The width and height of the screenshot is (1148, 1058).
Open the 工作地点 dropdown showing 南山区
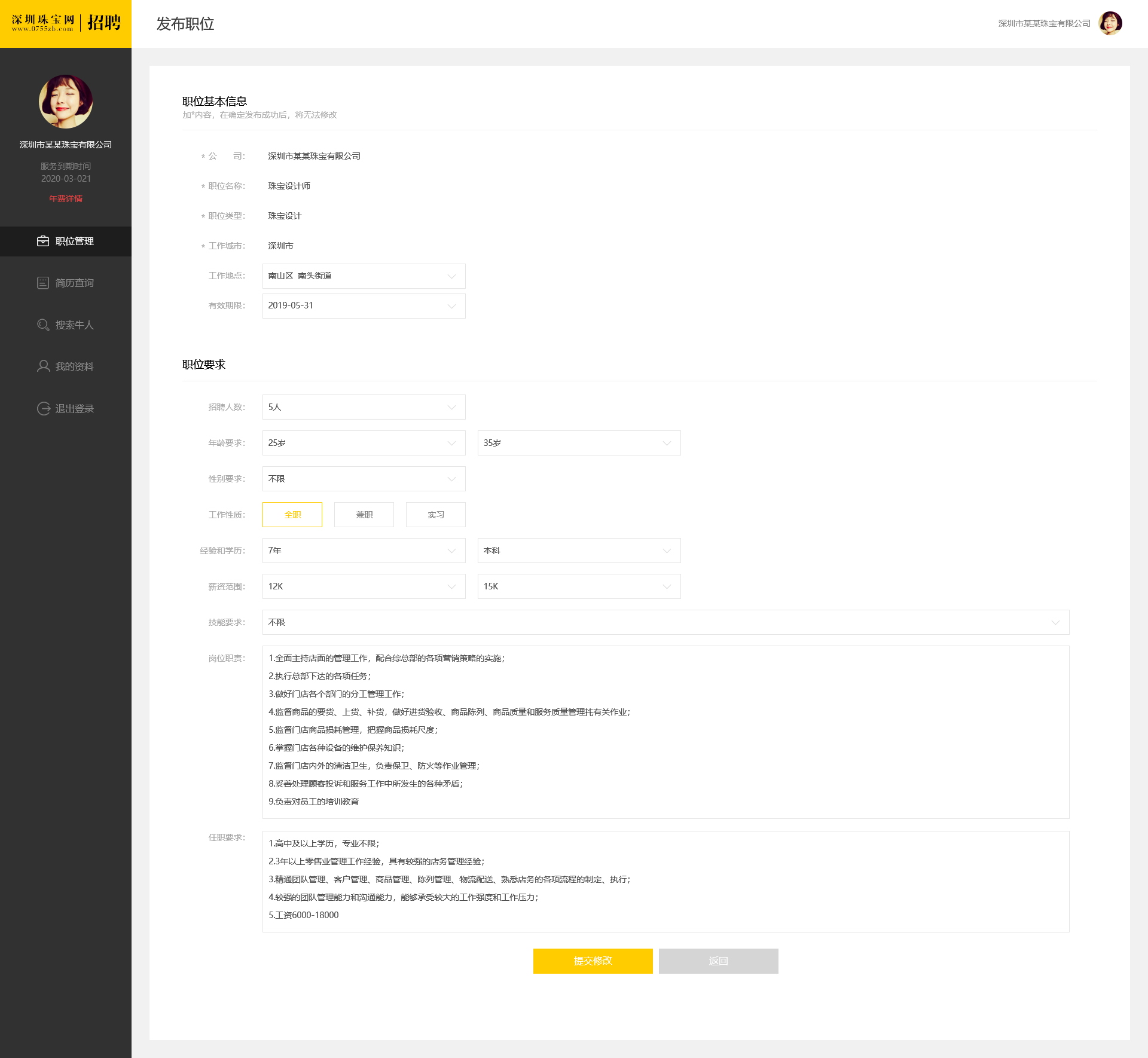tap(364, 276)
